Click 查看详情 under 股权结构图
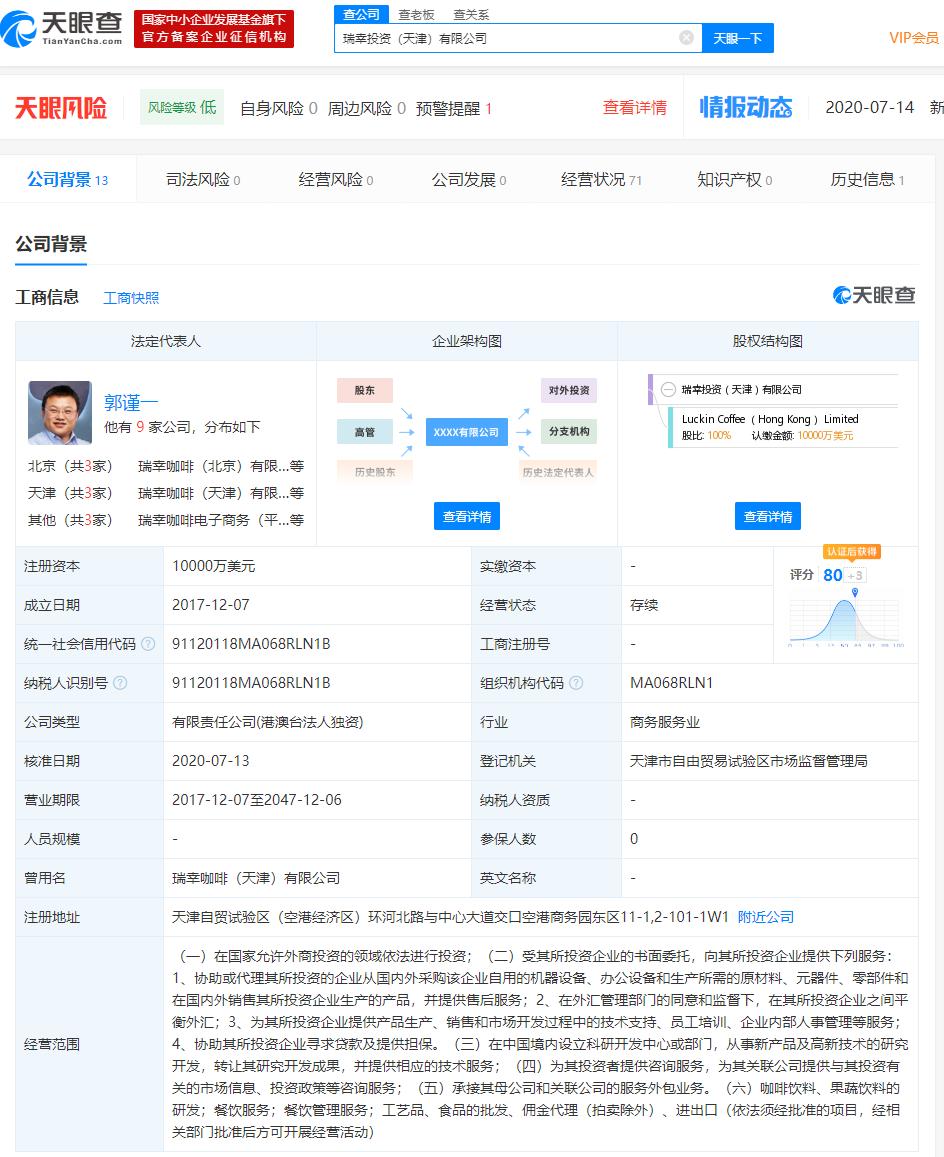Image resolution: width=944 pixels, height=1157 pixels. point(768,517)
